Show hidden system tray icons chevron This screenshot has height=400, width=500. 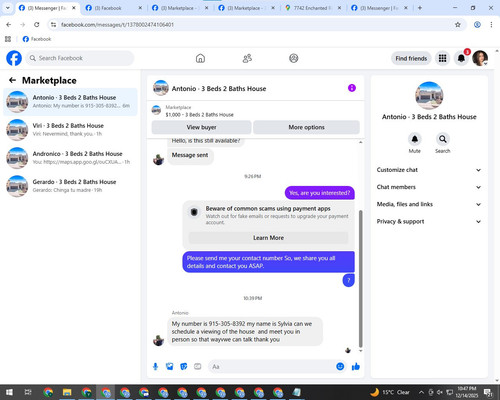click(421, 392)
